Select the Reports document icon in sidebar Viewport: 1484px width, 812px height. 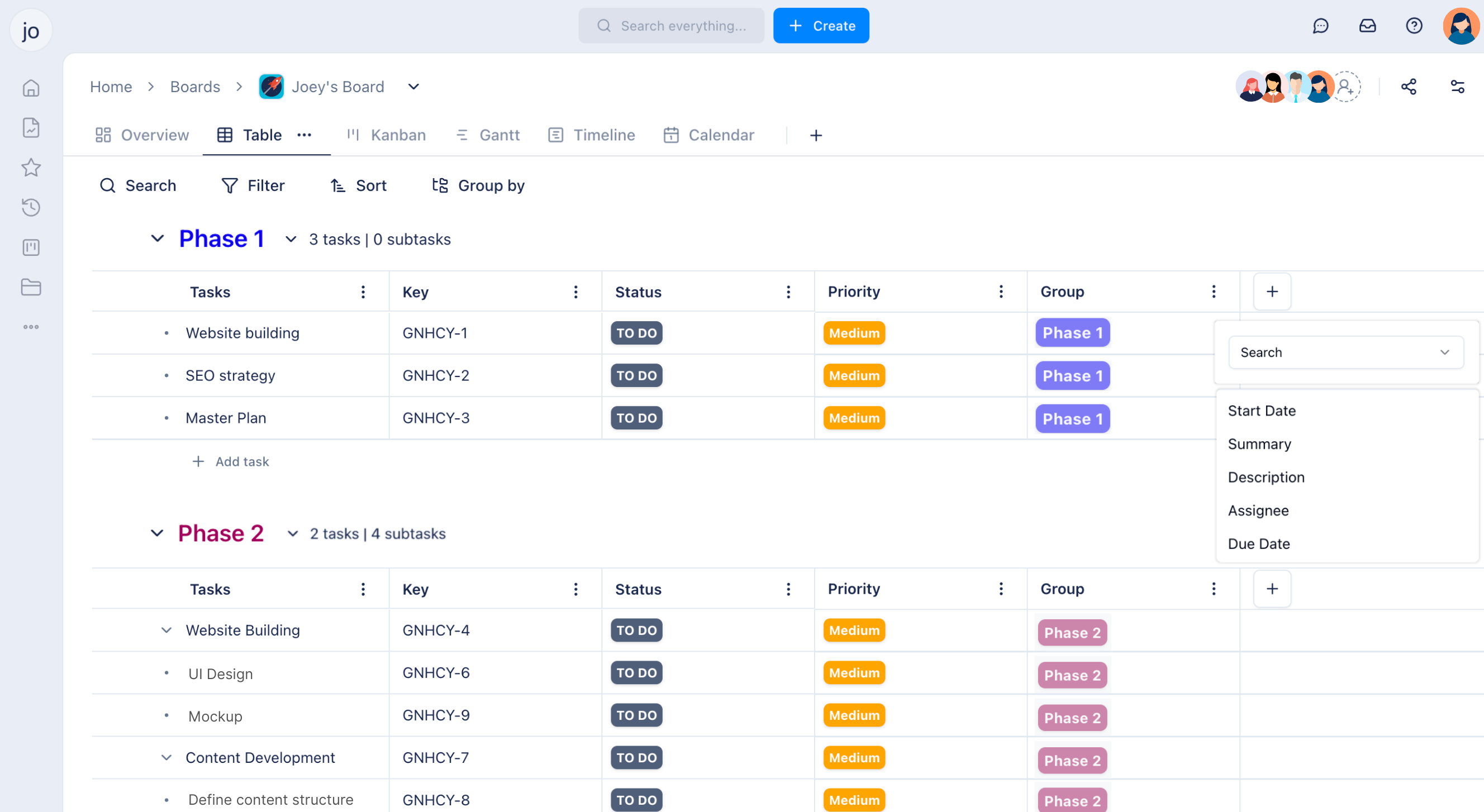pyautogui.click(x=31, y=128)
